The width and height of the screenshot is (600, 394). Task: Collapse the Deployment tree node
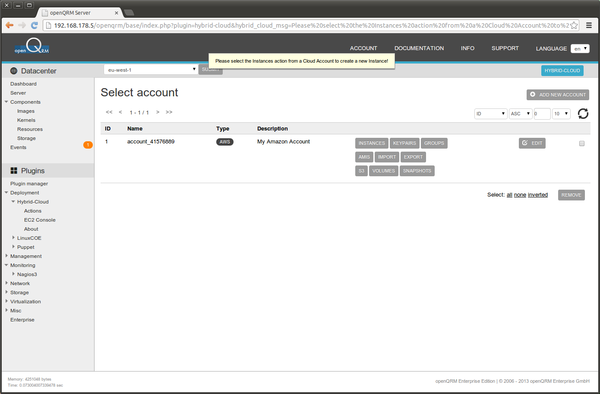[x=7, y=192]
